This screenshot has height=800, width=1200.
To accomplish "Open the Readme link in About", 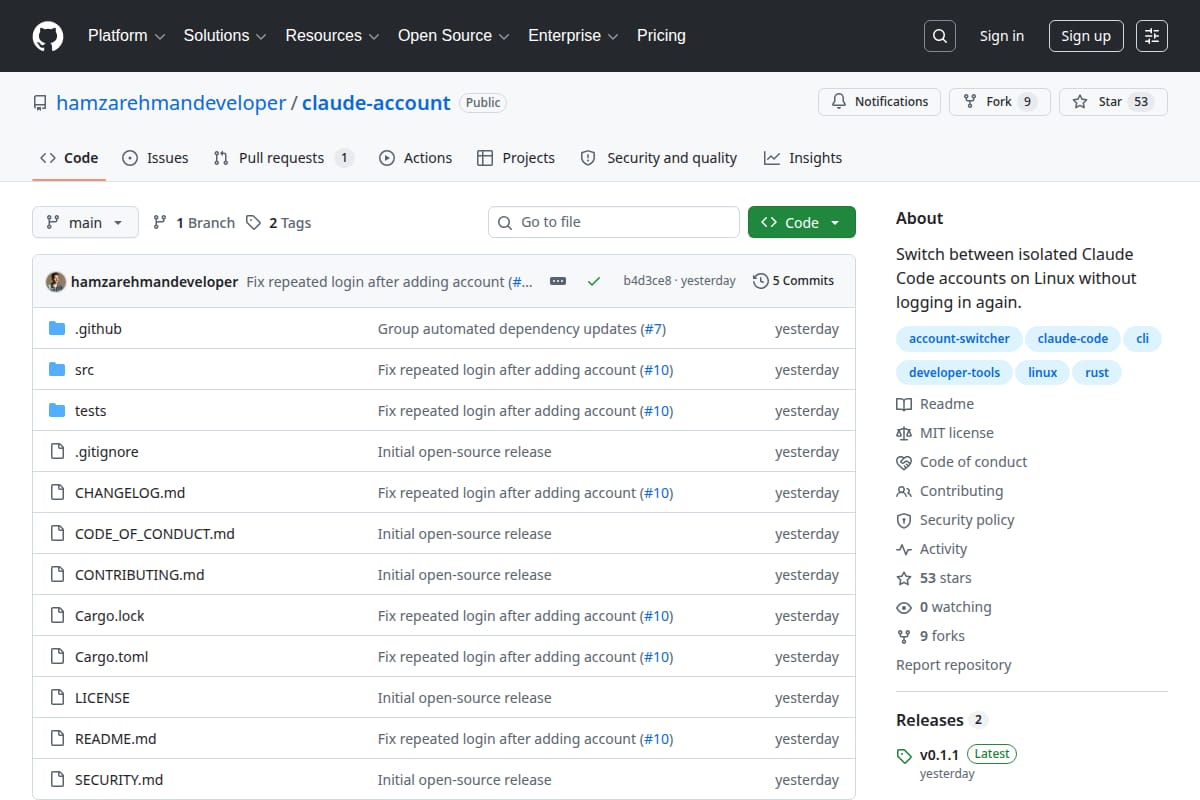I will [x=935, y=404].
